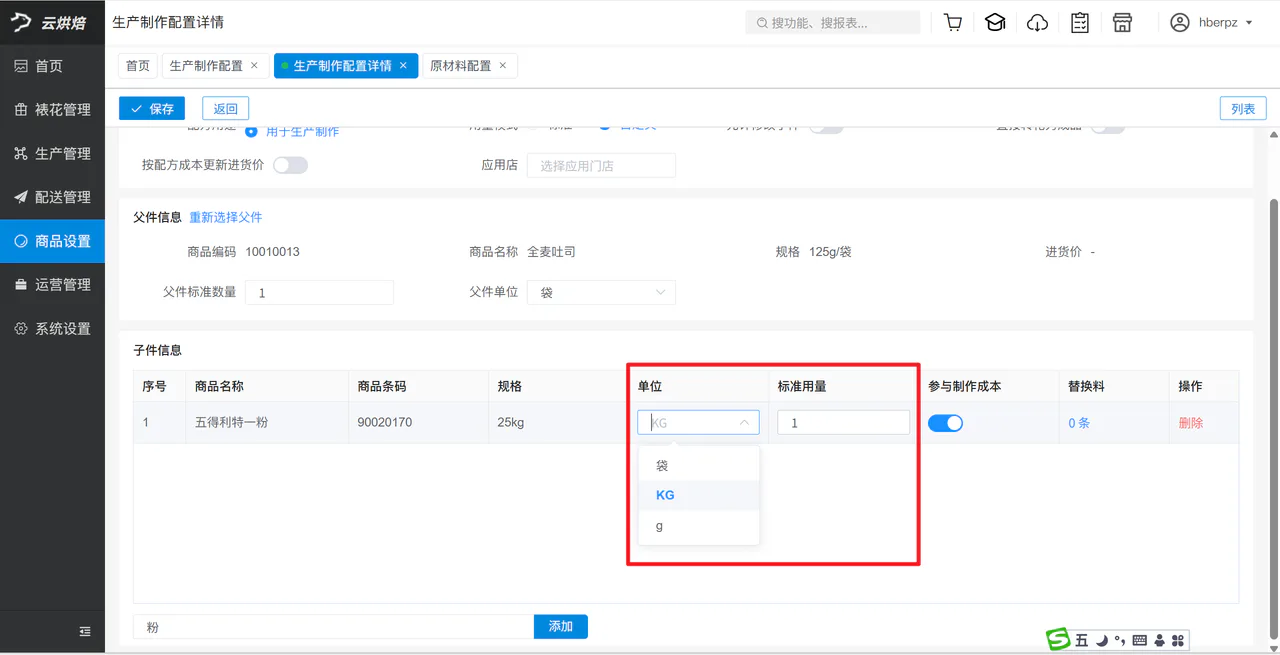Collapse the left sidebar with the fold icon
Image resolution: width=1280 pixels, height=655 pixels.
coord(85,631)
